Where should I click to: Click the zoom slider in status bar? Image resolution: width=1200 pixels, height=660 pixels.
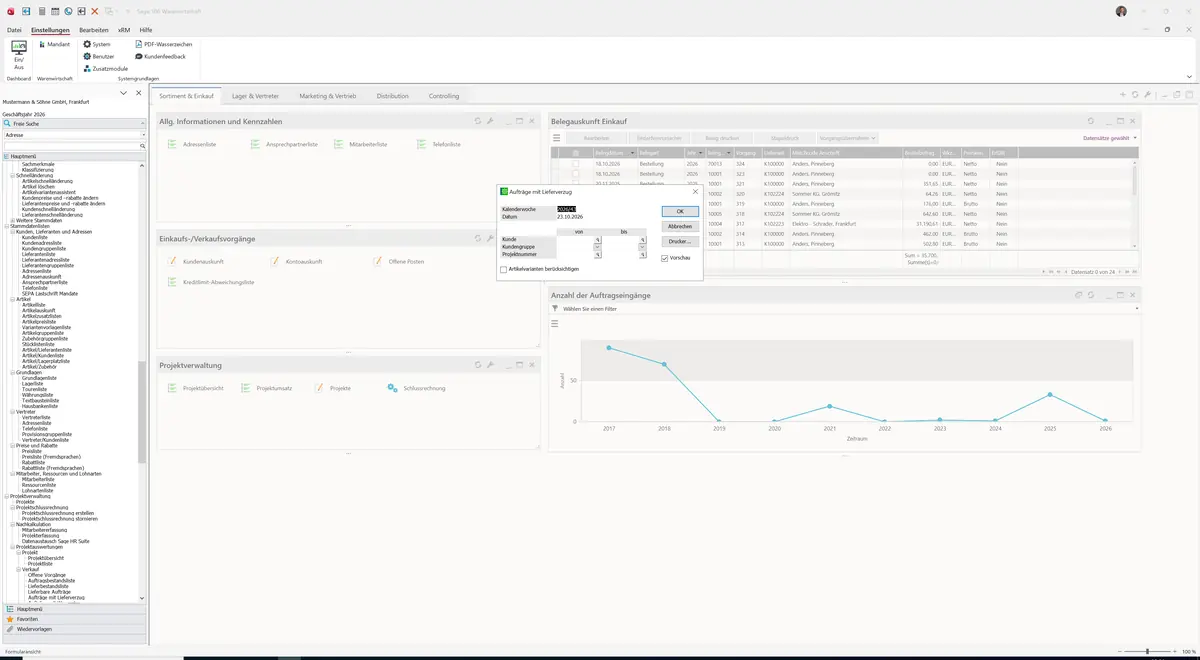1147,652
